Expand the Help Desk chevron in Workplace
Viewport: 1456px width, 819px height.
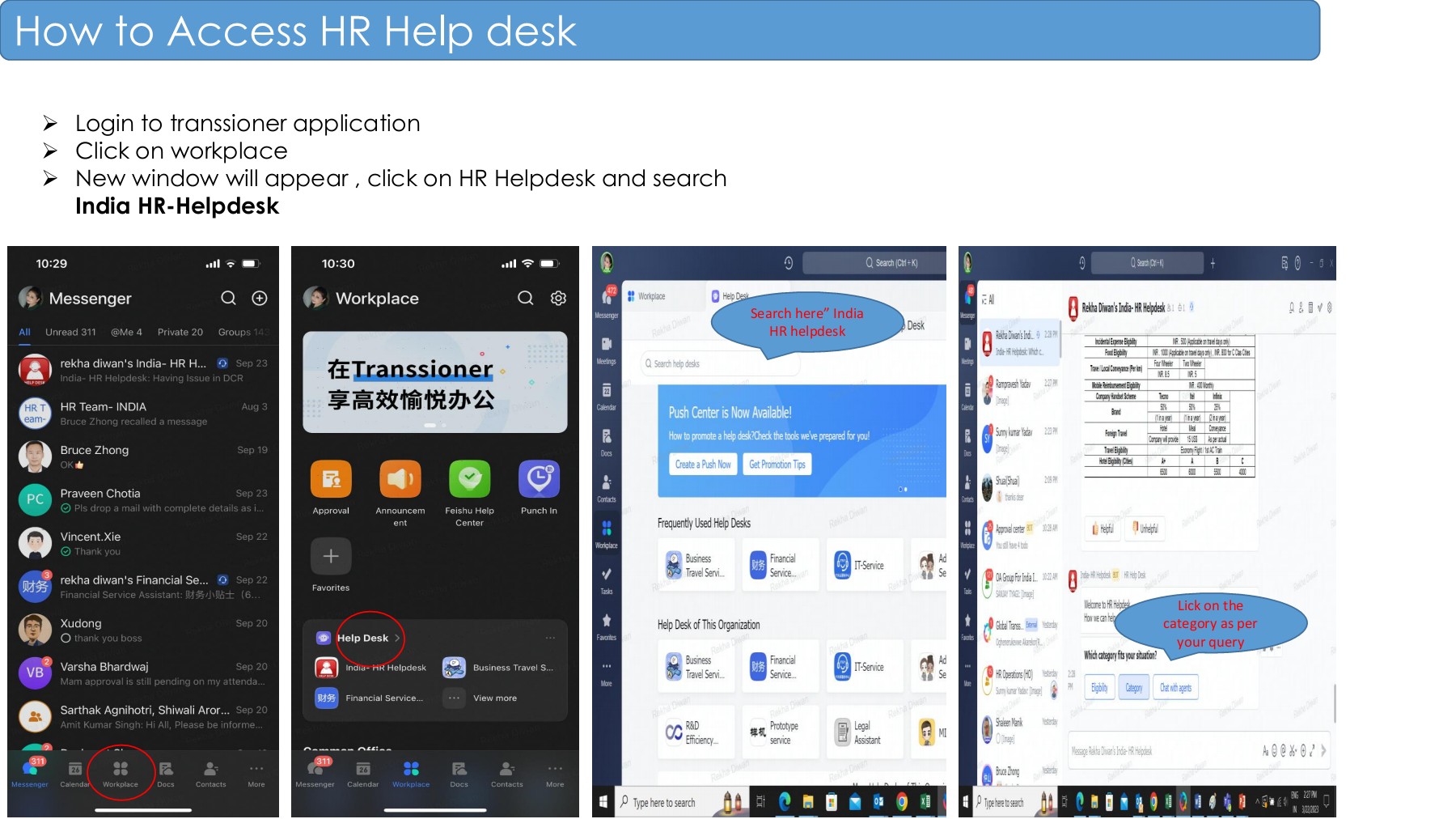click(396, 639)
